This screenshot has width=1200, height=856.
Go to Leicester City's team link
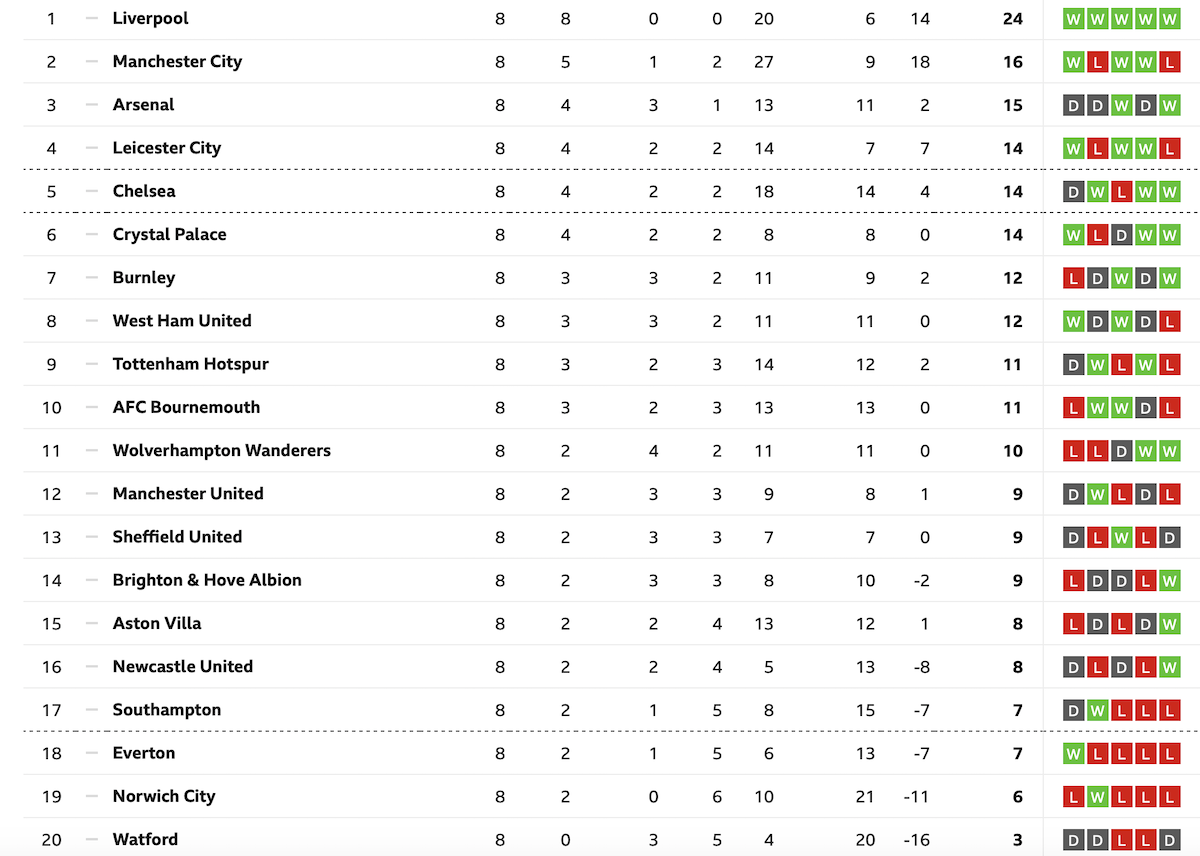[167, 148]
